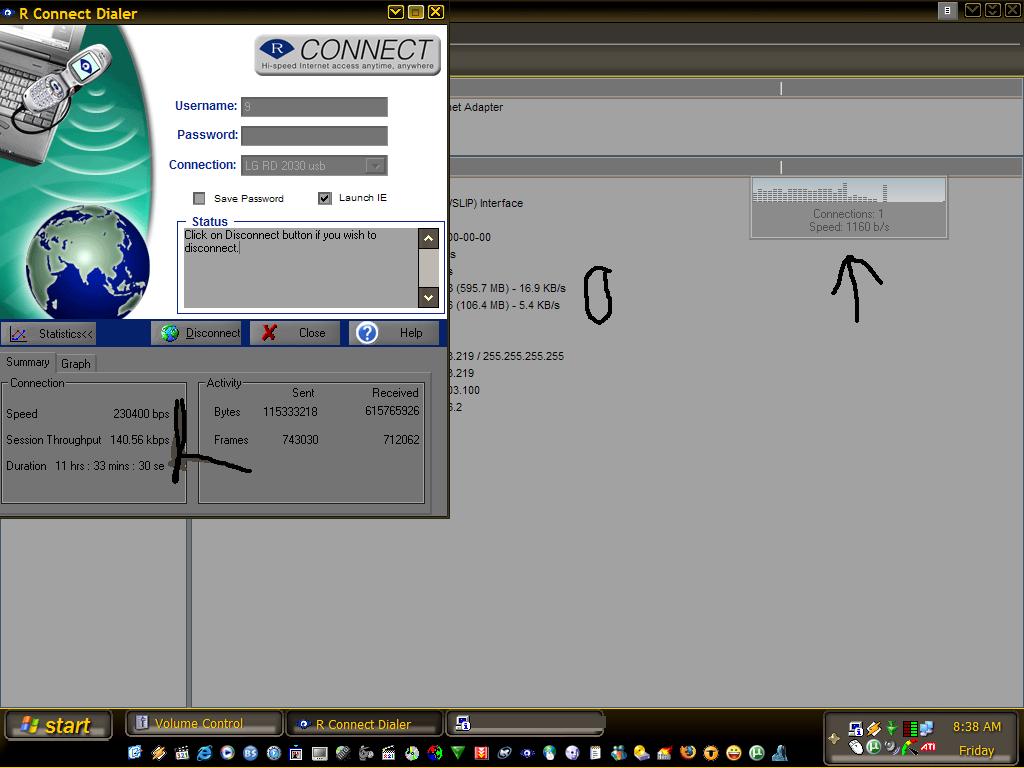Click the Status box scroll down arrow

428,297
